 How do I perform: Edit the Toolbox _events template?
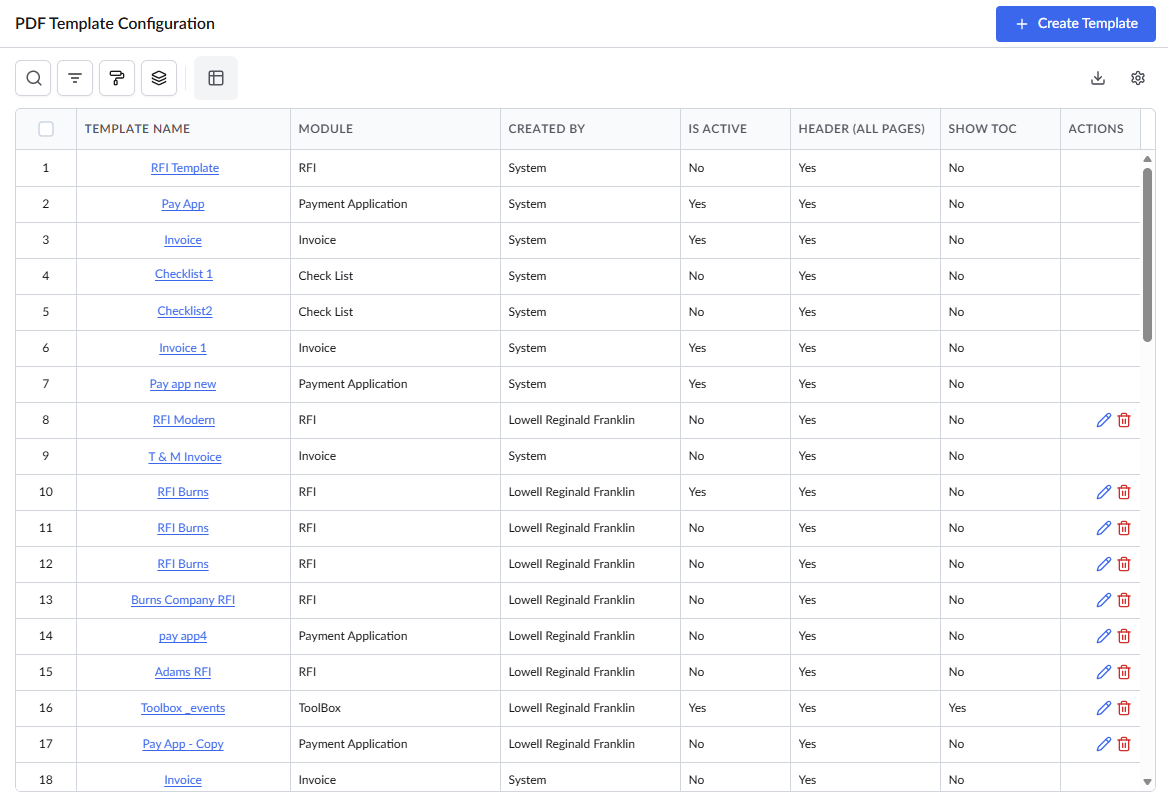click(1104, 708)
